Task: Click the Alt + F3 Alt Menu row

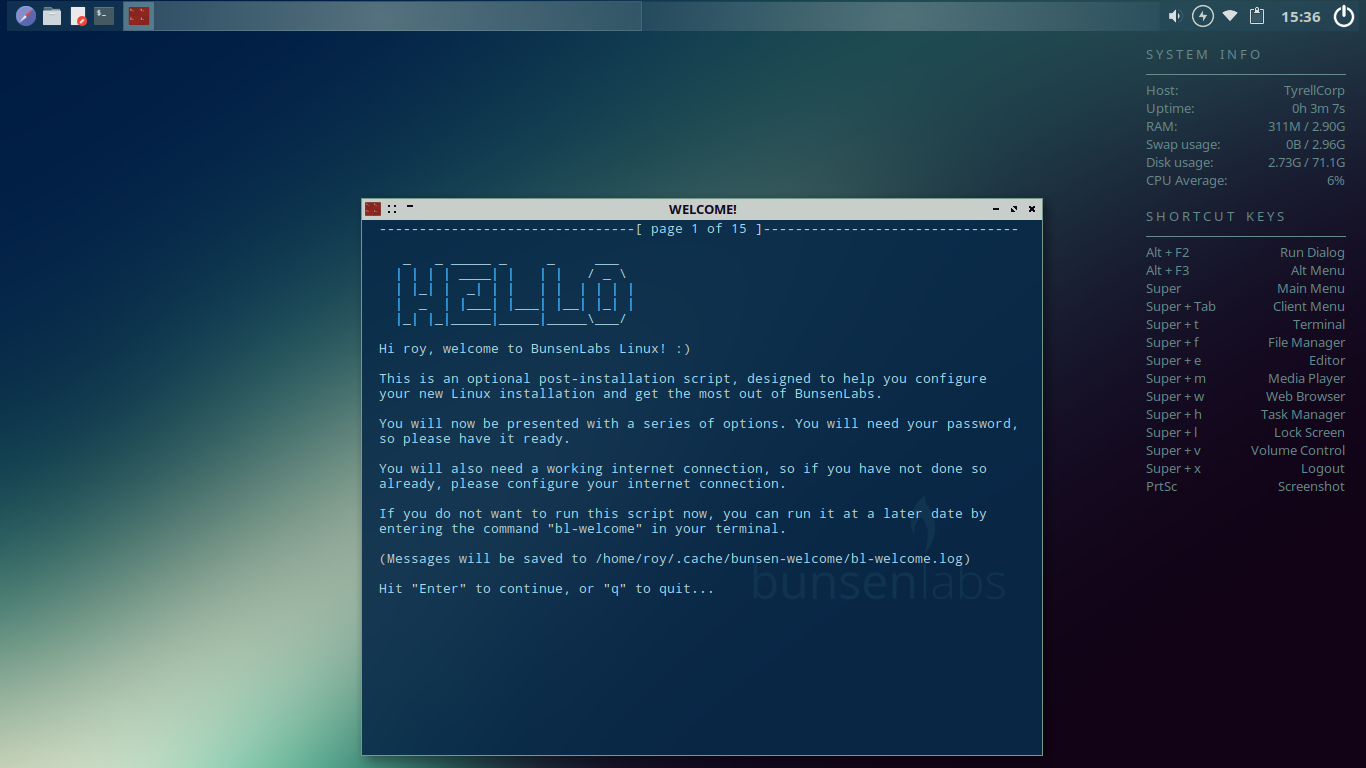Action: coord(1245,271)
